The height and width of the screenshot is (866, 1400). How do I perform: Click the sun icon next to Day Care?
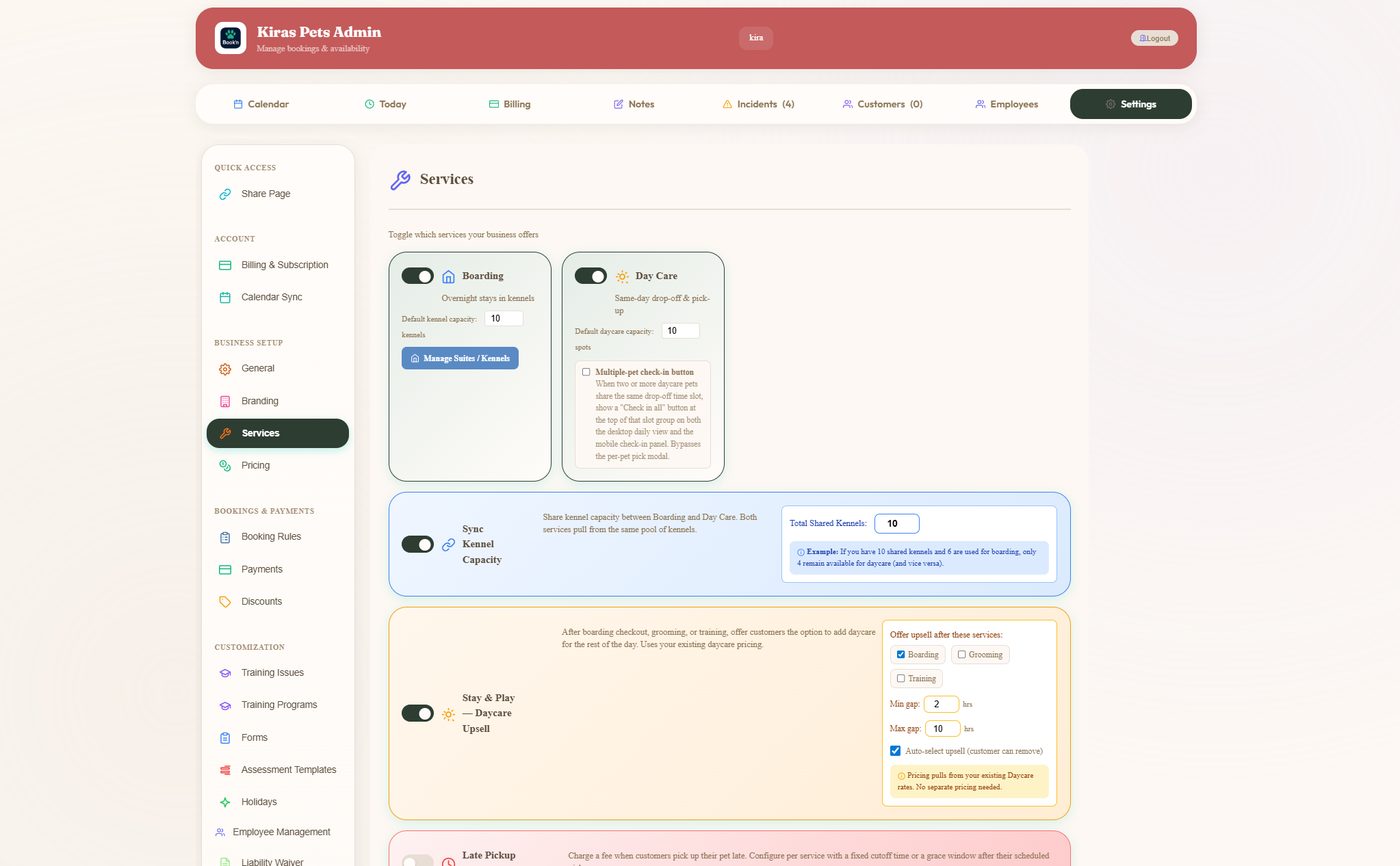622,276
